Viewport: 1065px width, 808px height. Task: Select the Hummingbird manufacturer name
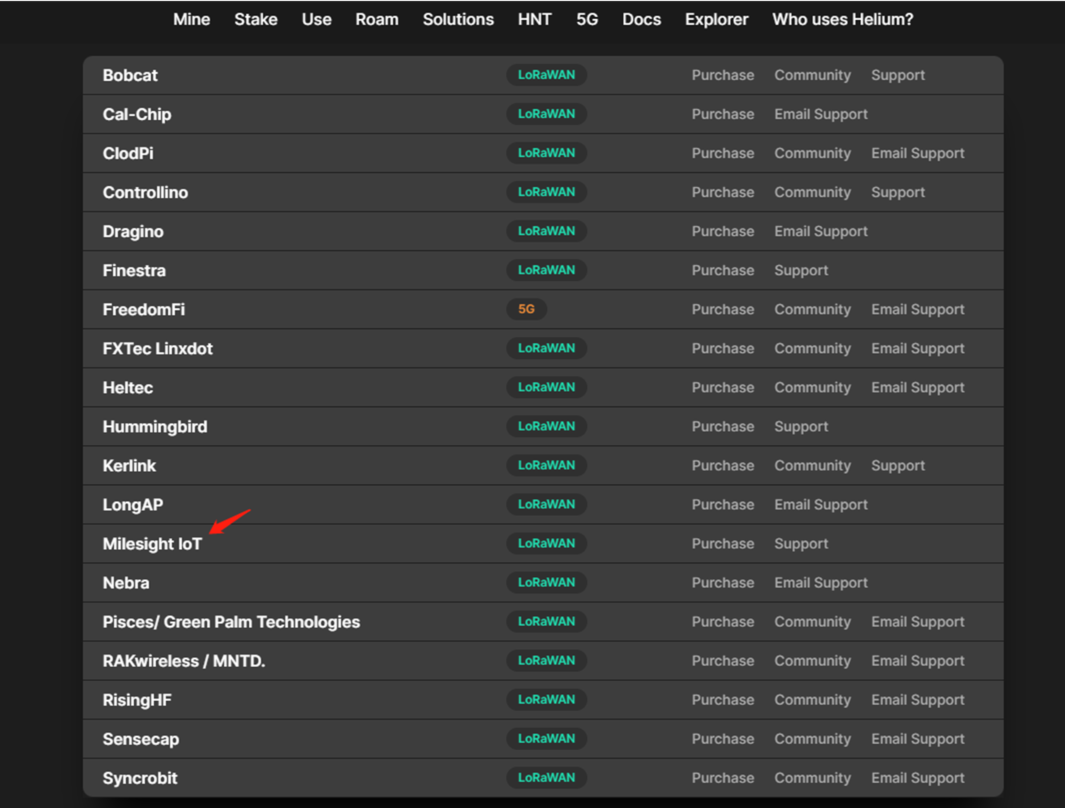(155, 426)
